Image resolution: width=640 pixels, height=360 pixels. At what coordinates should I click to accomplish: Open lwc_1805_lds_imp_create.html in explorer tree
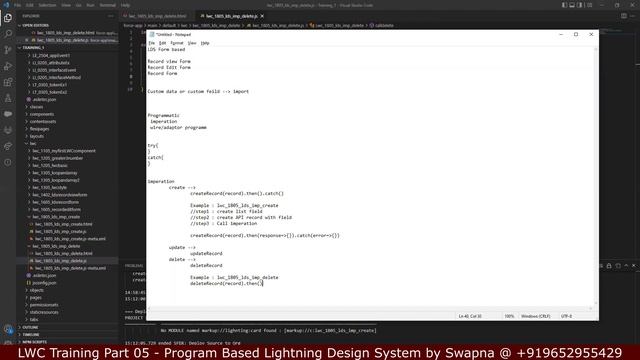click(63, 224)
